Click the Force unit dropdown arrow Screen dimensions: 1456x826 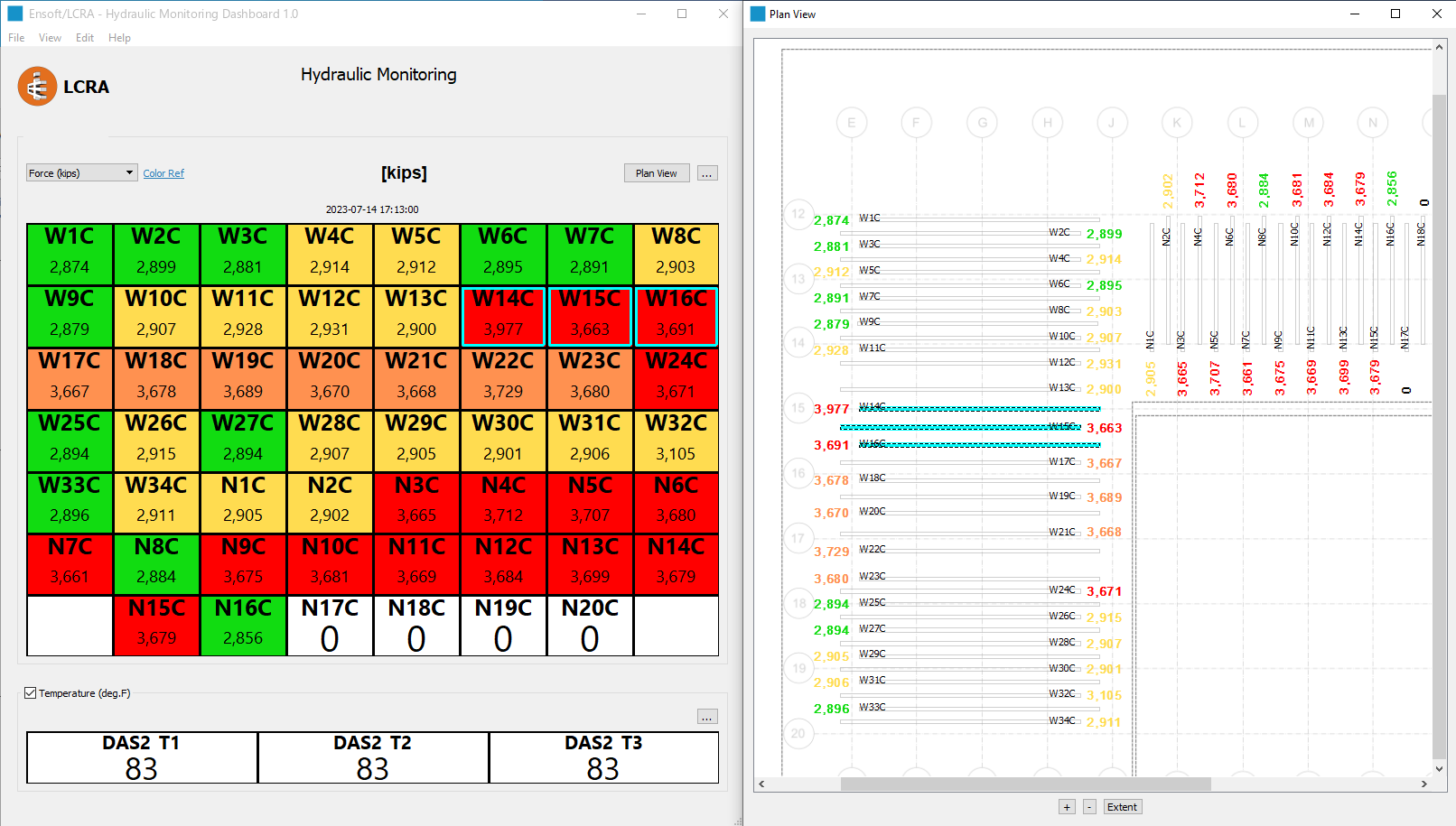(x=130, y=172)
